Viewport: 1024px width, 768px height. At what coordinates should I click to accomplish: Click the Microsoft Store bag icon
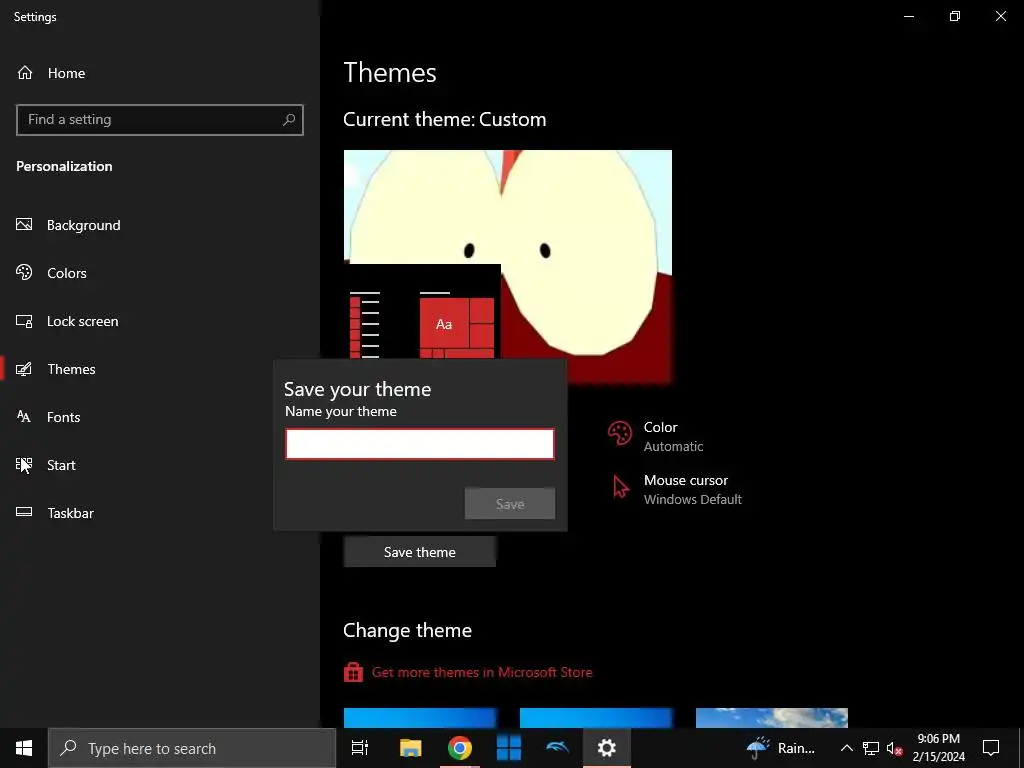pos(353,672)
